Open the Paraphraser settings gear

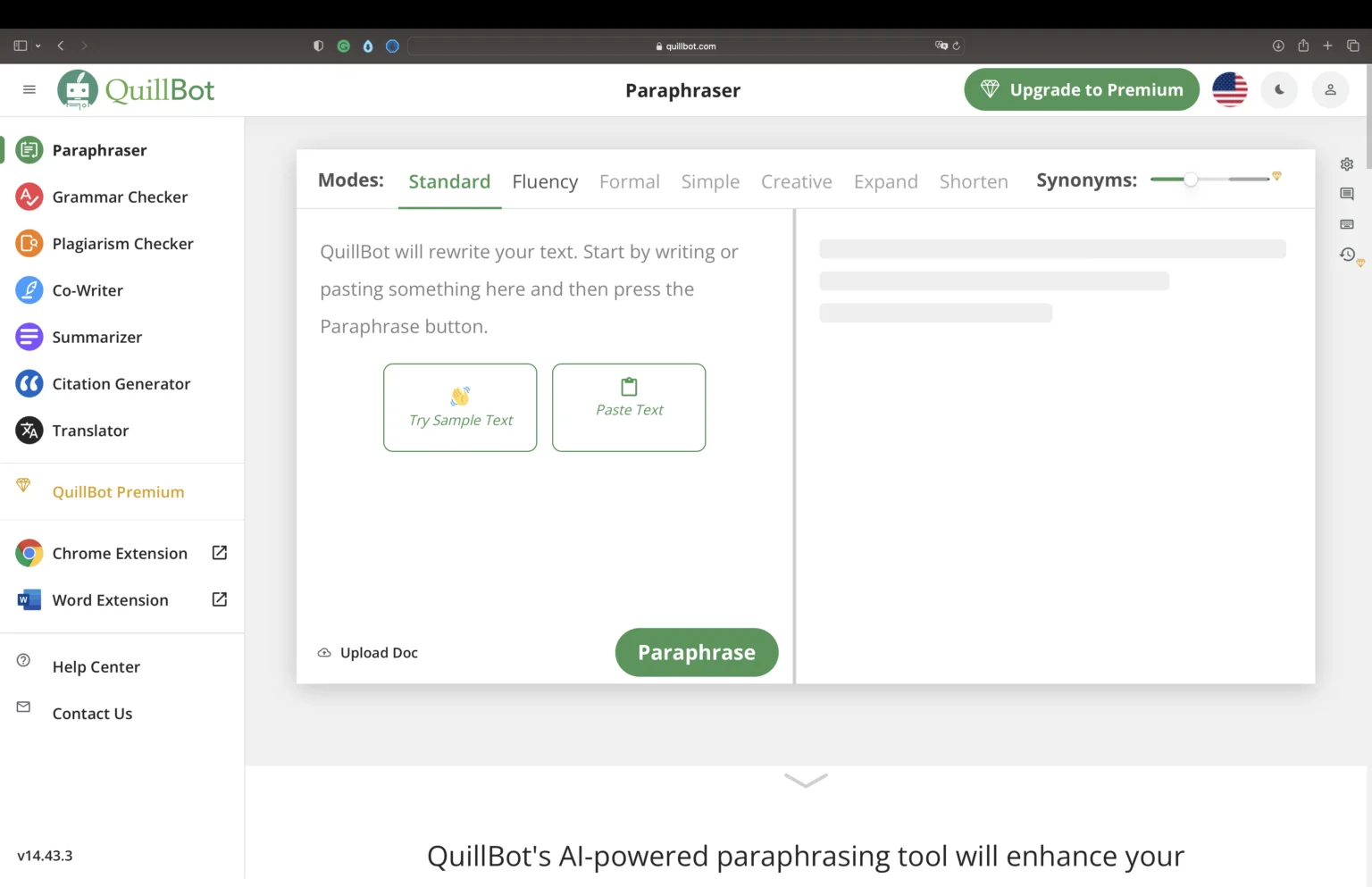tap(1346, 163)
